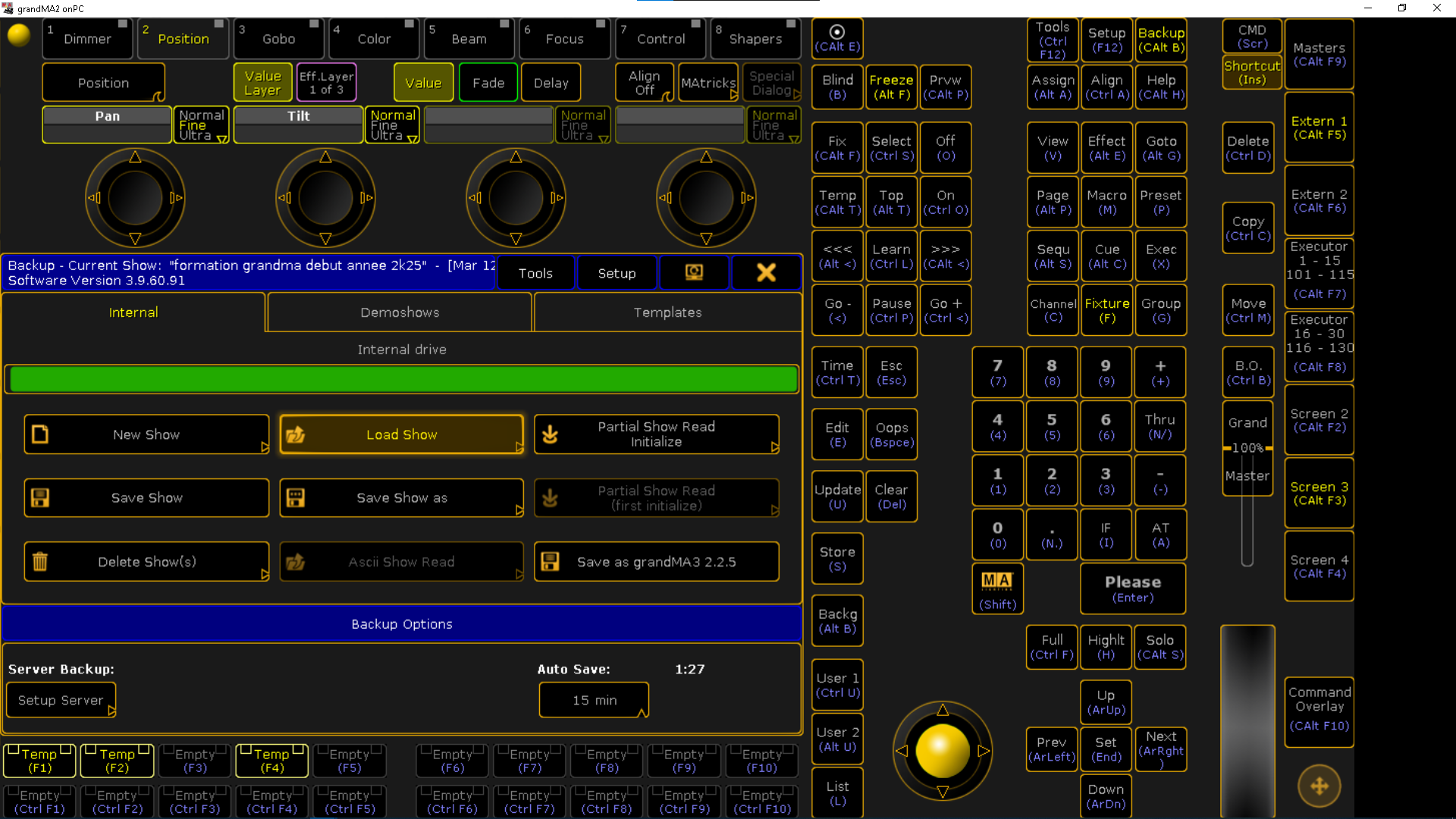
Task: Click the Save as grandMA3 disk icon
Action: click(550, 561)
